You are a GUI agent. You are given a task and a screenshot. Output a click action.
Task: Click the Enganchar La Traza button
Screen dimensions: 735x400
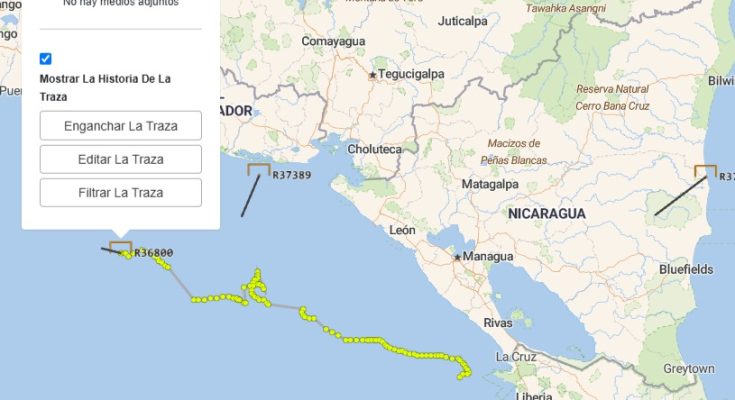click(121, 126)
